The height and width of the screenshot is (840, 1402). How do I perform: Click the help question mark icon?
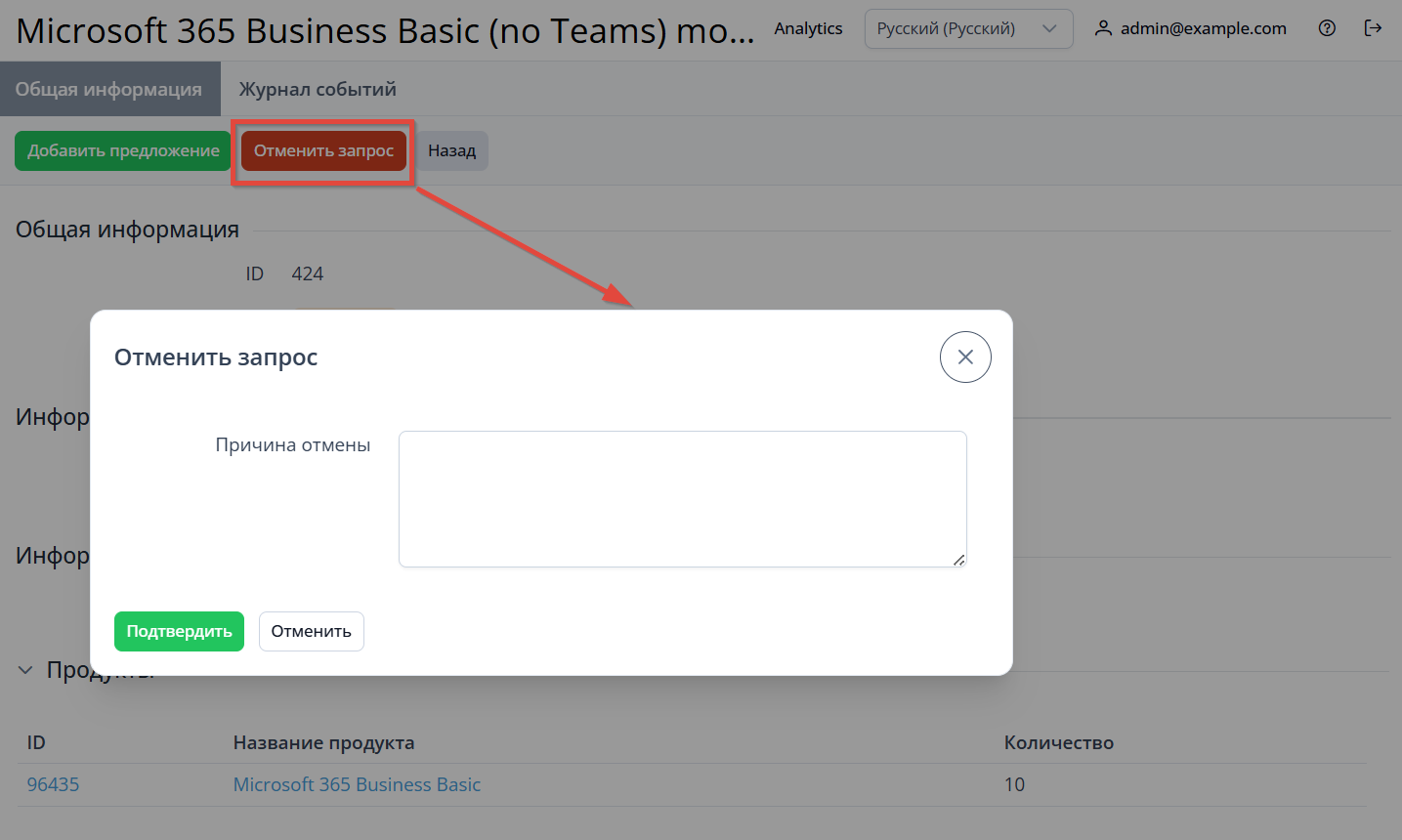pyautogui.click(x=1327, y=28)
